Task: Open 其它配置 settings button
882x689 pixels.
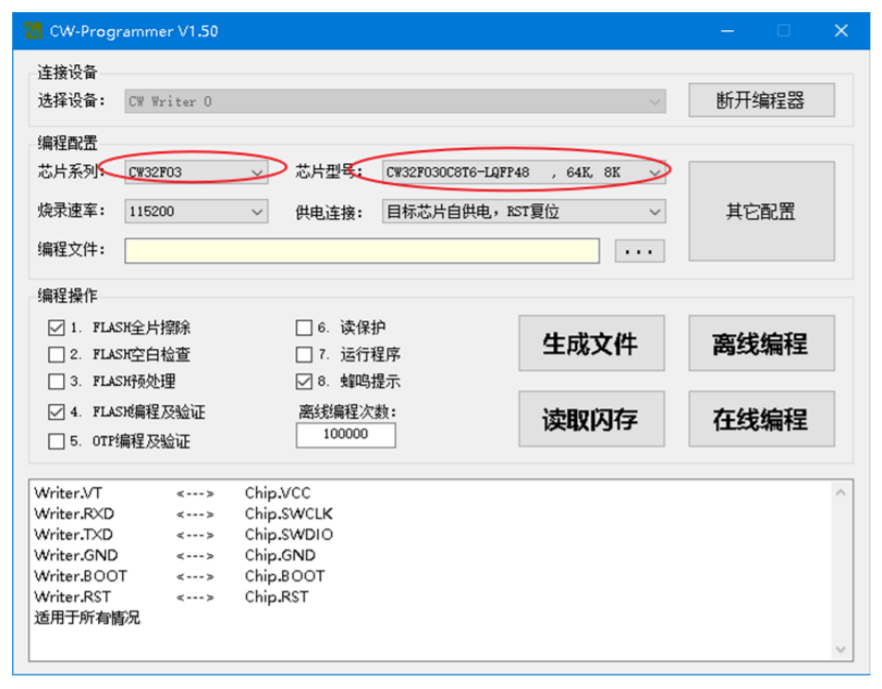Action: [x=761, y=211]
